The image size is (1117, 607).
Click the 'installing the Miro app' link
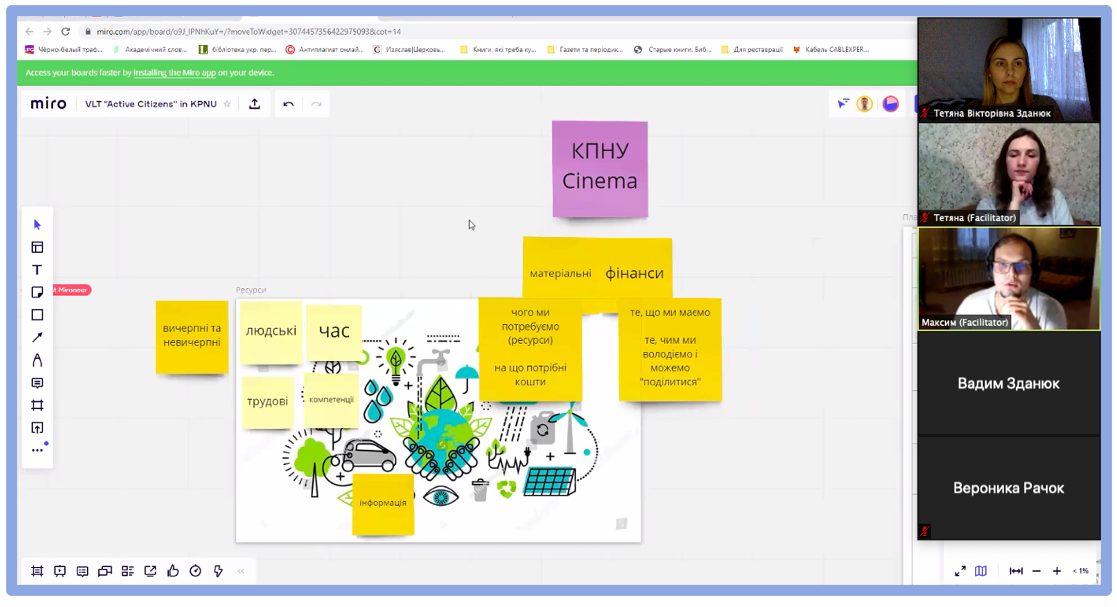coord(174,73)
